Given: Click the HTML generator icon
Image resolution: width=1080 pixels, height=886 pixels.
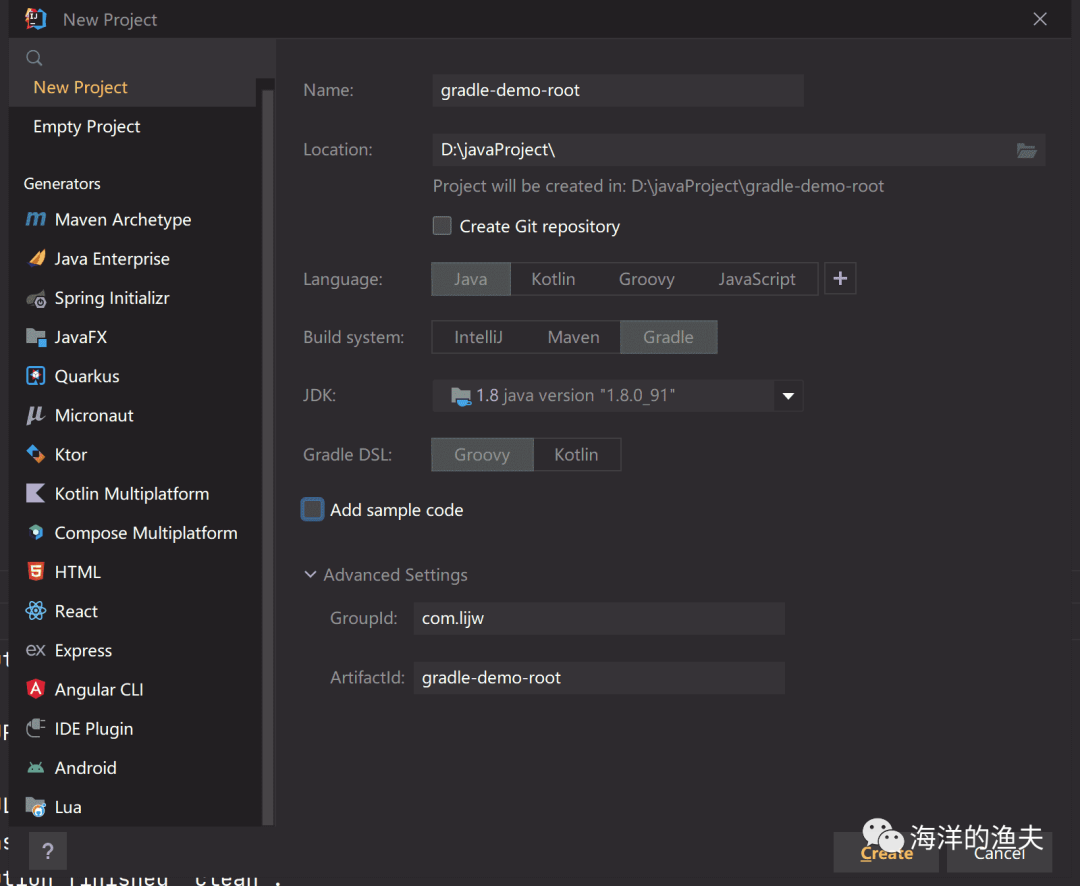Looking at the screenshot, I should [x=36, y=572].
